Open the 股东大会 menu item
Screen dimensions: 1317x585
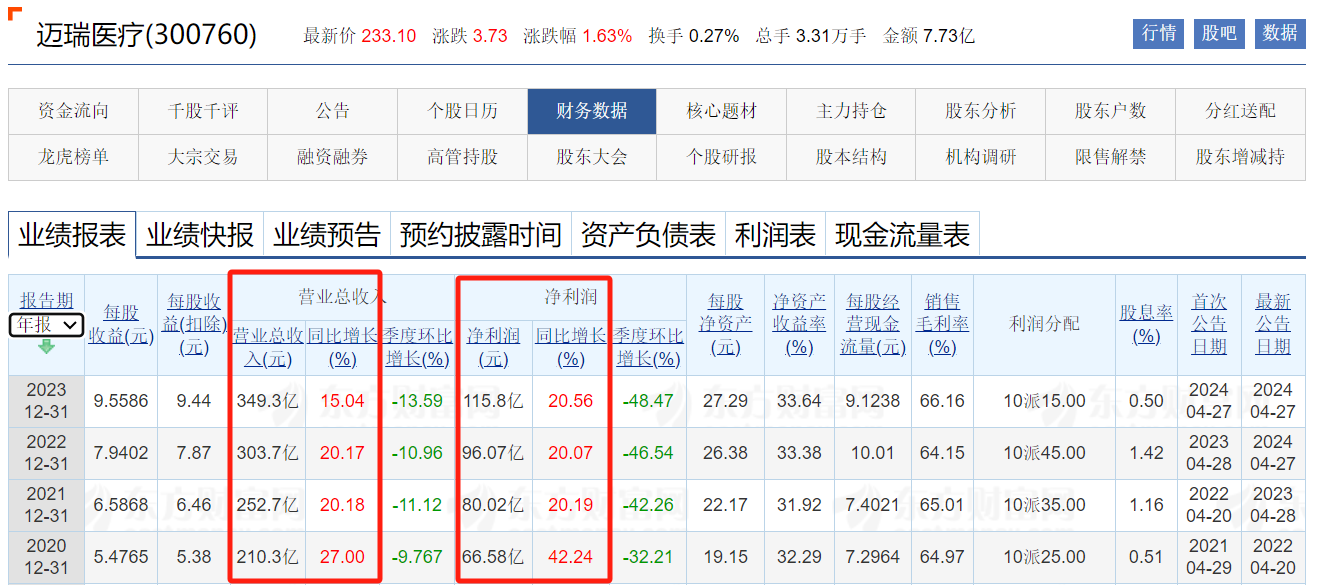point(592,157)
